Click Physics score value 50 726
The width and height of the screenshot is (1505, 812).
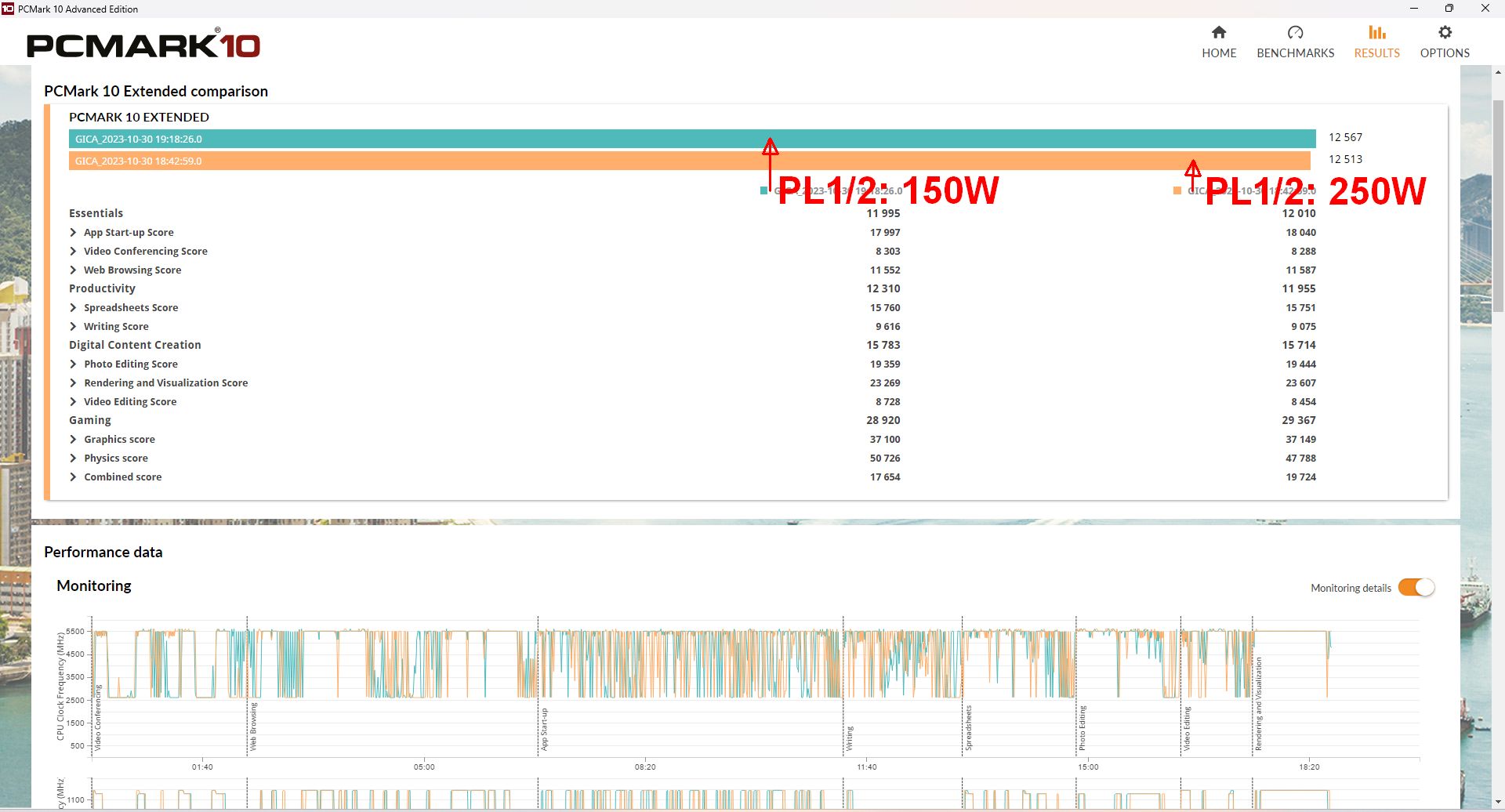click(x=885, y=458)
